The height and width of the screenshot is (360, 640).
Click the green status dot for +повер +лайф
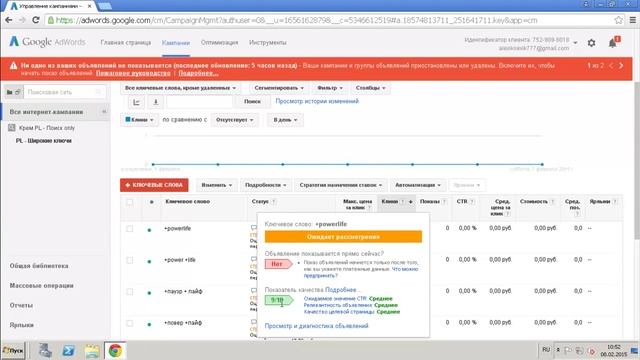[x=149, y=324]
